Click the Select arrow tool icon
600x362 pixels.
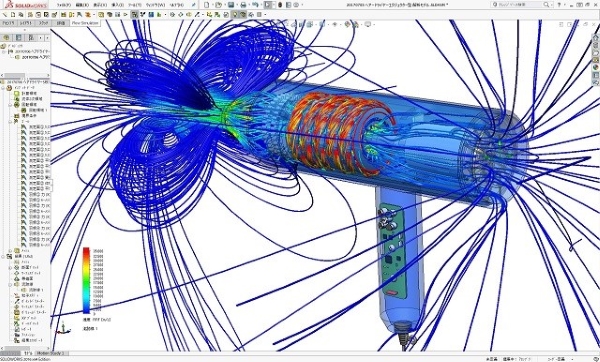pyautogui.click(x=268, y=5)
